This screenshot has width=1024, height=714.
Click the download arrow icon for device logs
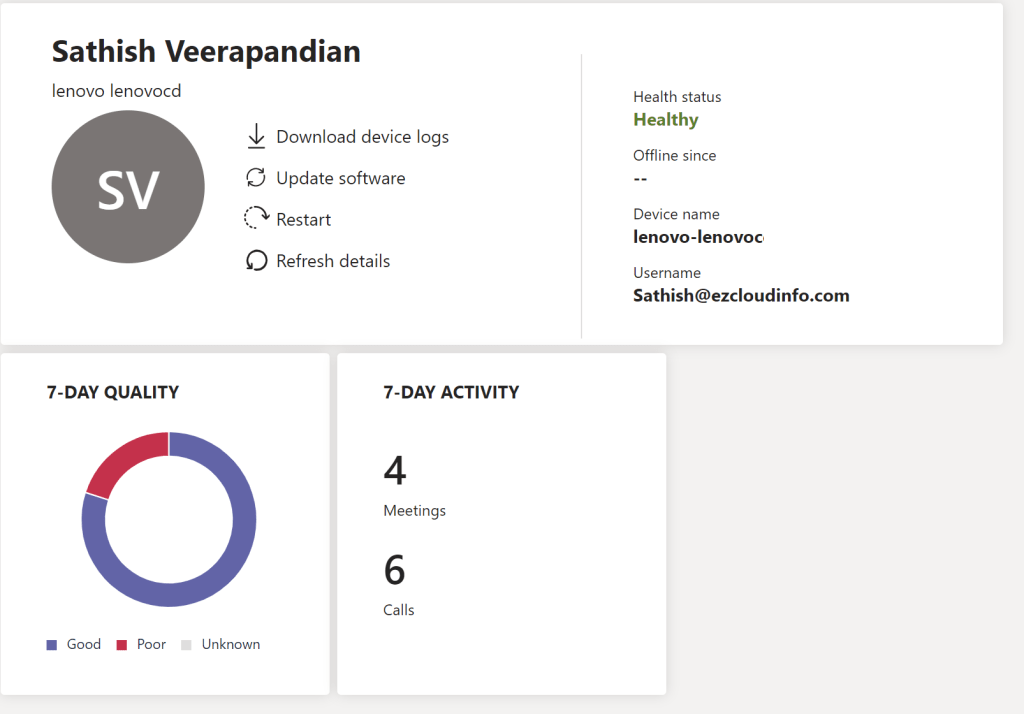256,136
